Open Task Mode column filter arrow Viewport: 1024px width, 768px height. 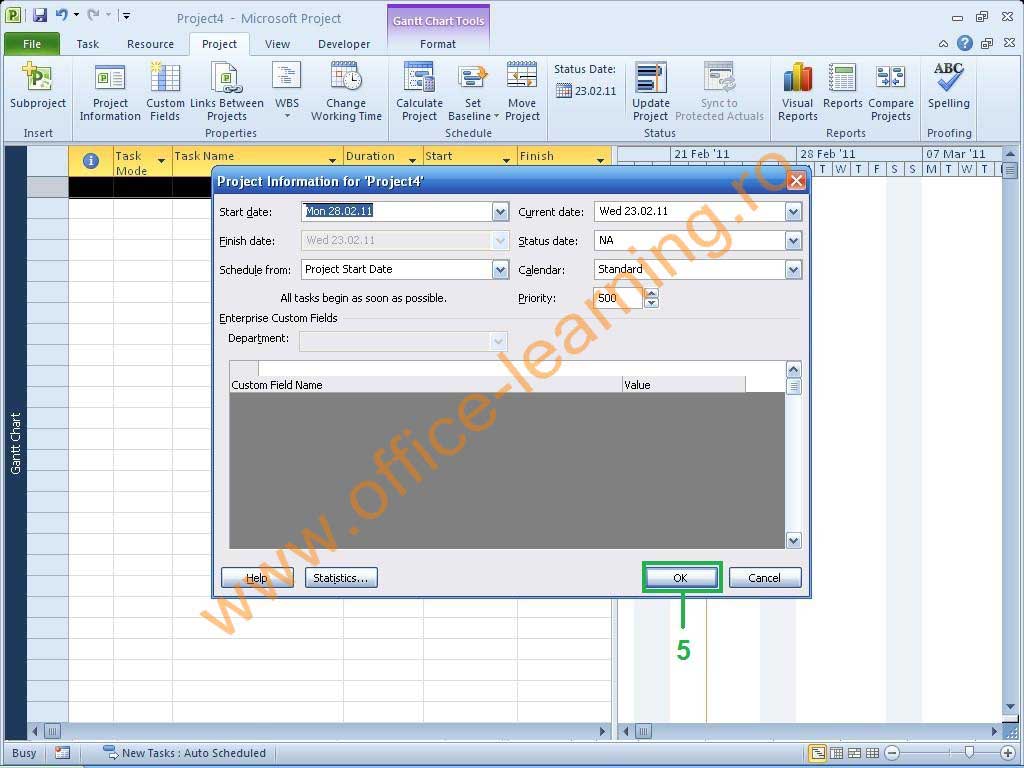point(161,161)
